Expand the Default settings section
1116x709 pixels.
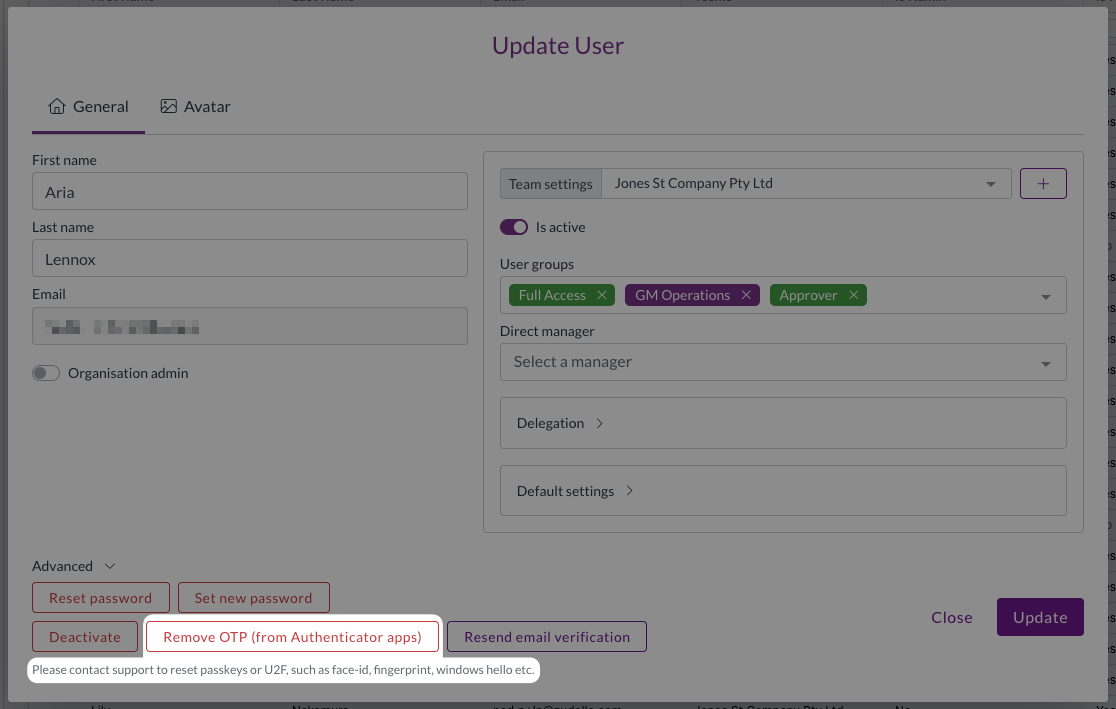pos(575,491)
